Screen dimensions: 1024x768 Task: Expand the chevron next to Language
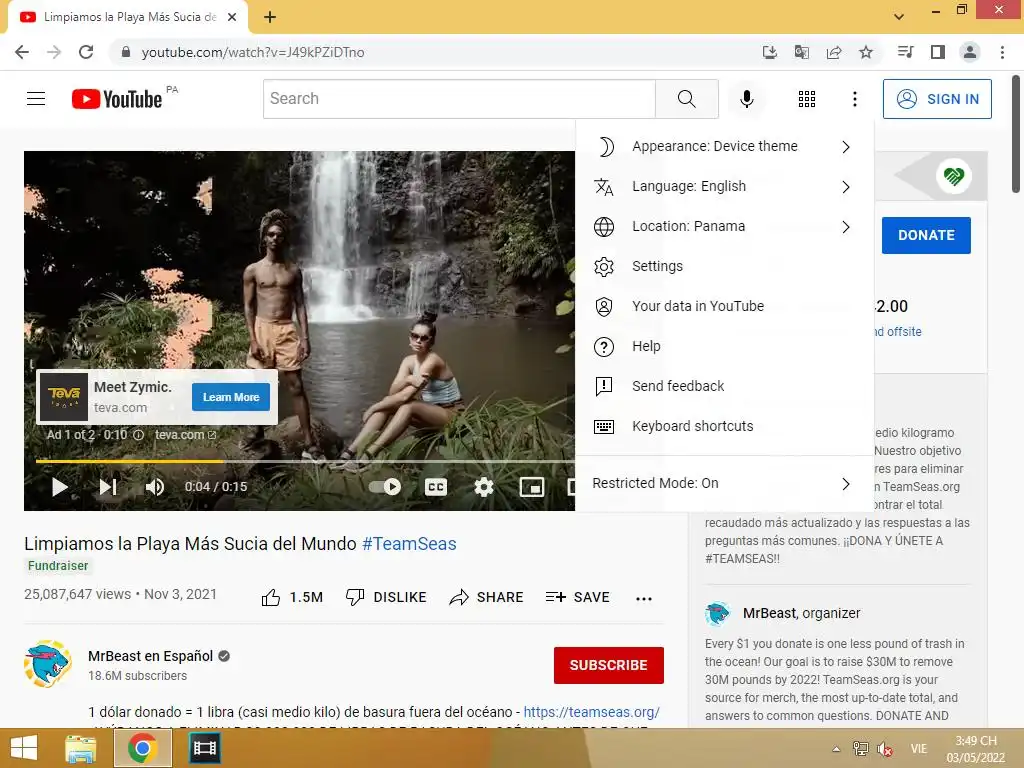[x=846, y=187]
